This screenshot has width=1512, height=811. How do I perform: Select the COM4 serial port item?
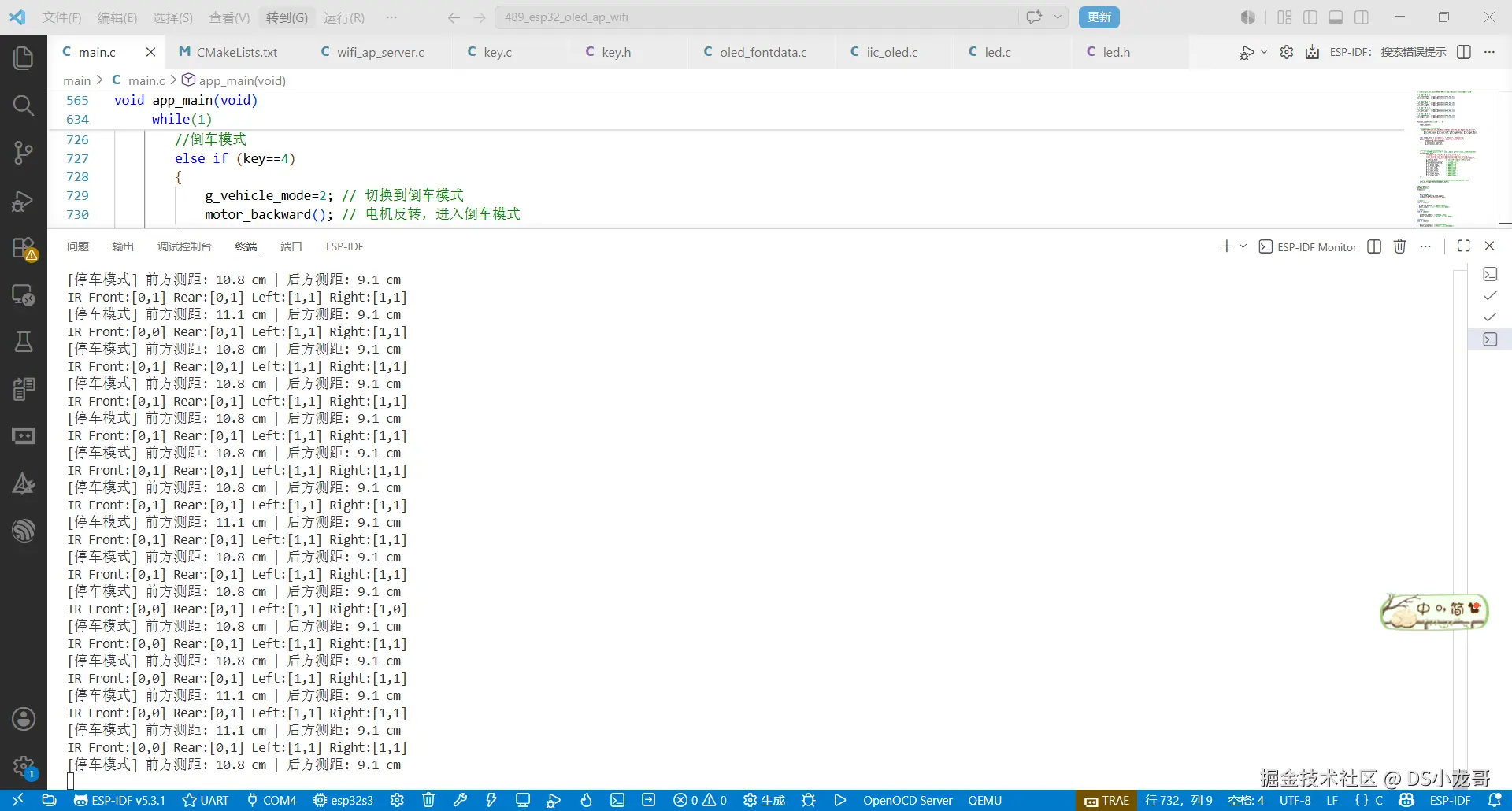point(271,800)
